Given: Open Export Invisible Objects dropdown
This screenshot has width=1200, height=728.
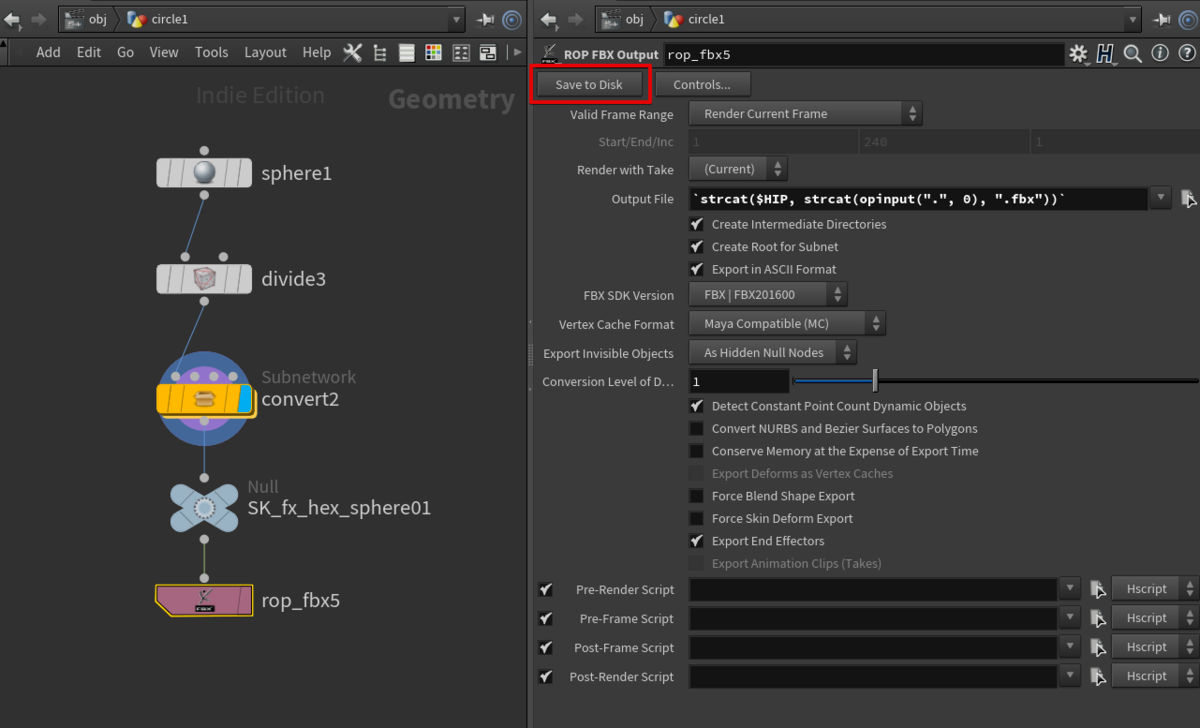Looking at the screenshot, I should point(773,352).
